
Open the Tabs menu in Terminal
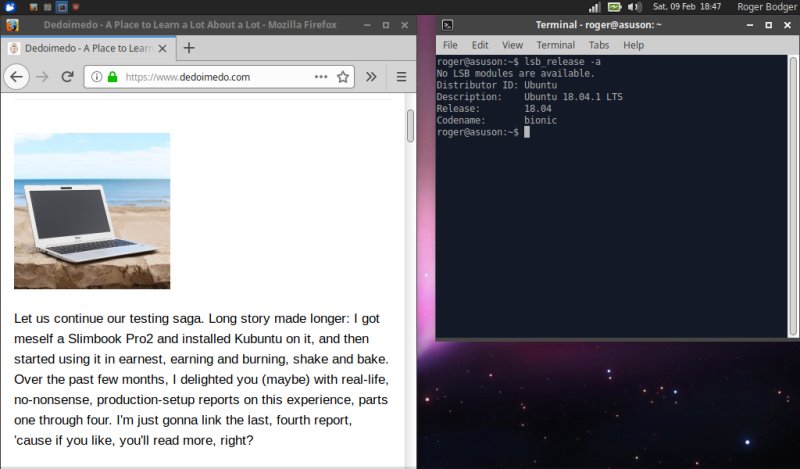click(599, 45)
